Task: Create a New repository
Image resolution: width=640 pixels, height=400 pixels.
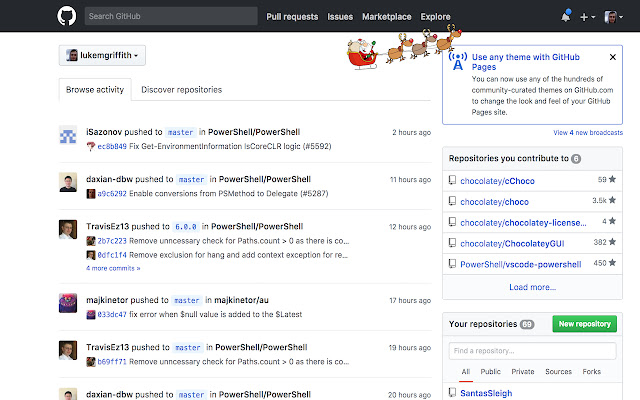Action: [584, 324]
